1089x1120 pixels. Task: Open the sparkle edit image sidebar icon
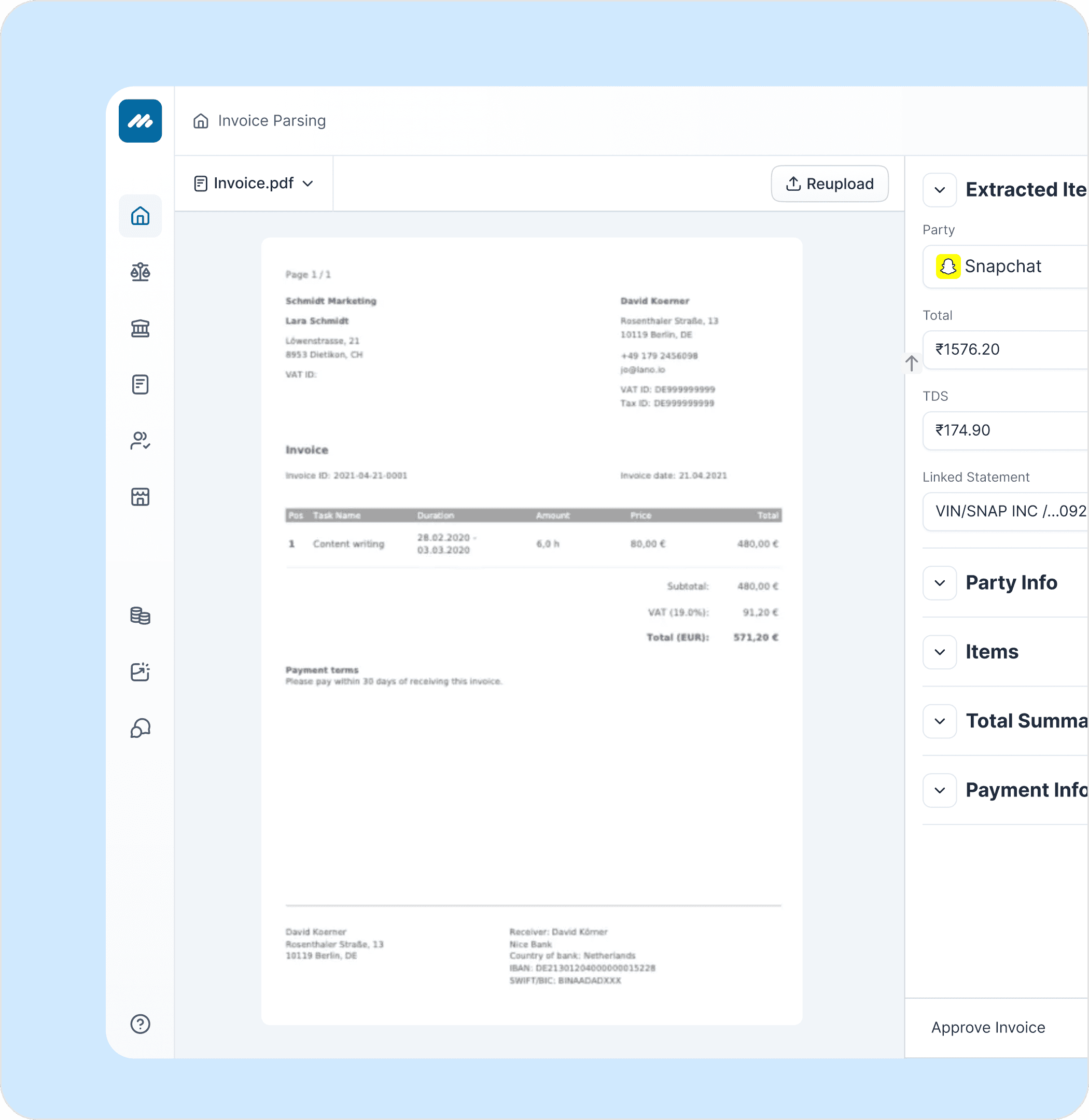point(140,671)
